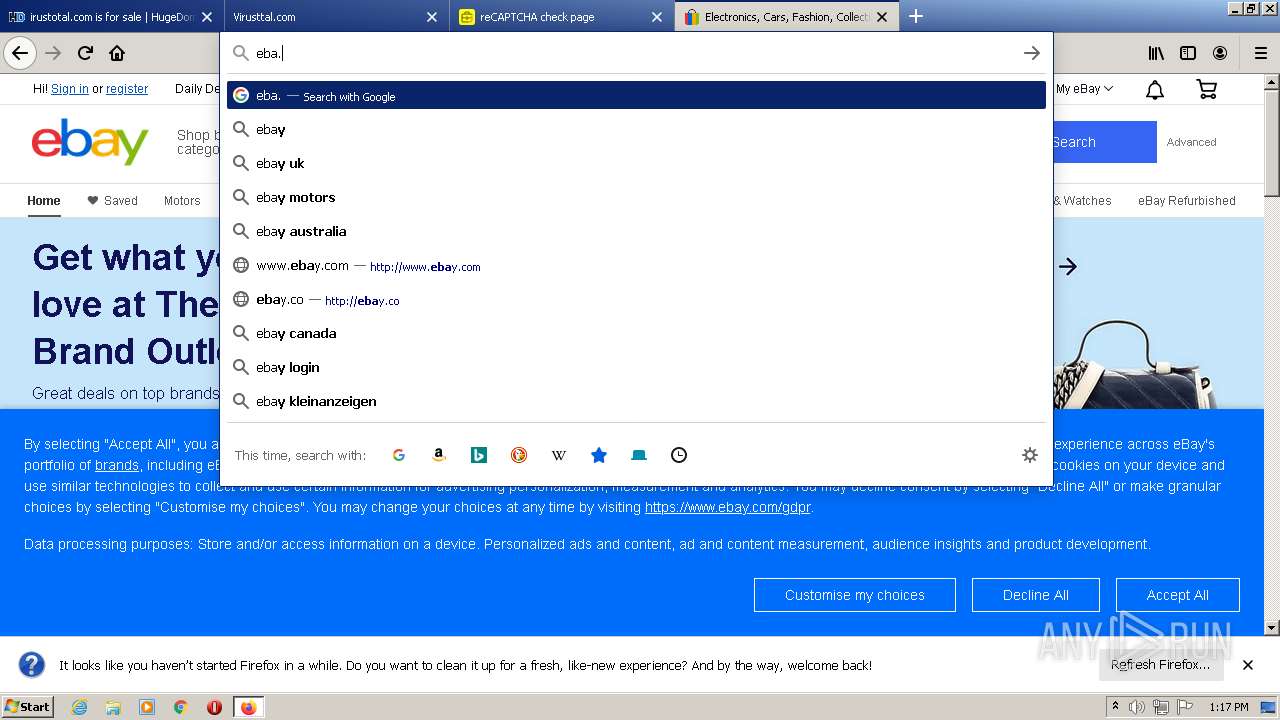Open the Firefox Library icon
The width and height of the screenshot is (1280, 720).
coord(1156,53)
